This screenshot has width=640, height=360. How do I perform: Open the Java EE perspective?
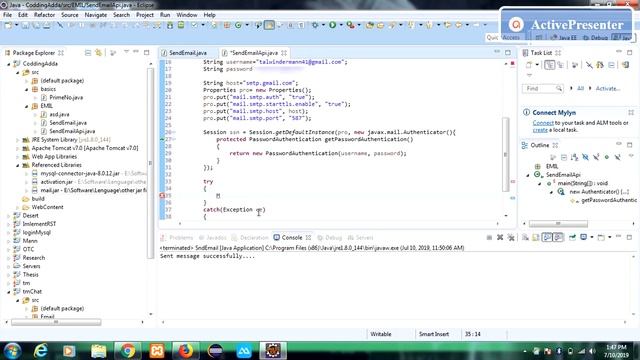pyautogui.click(x=564, y=38)
